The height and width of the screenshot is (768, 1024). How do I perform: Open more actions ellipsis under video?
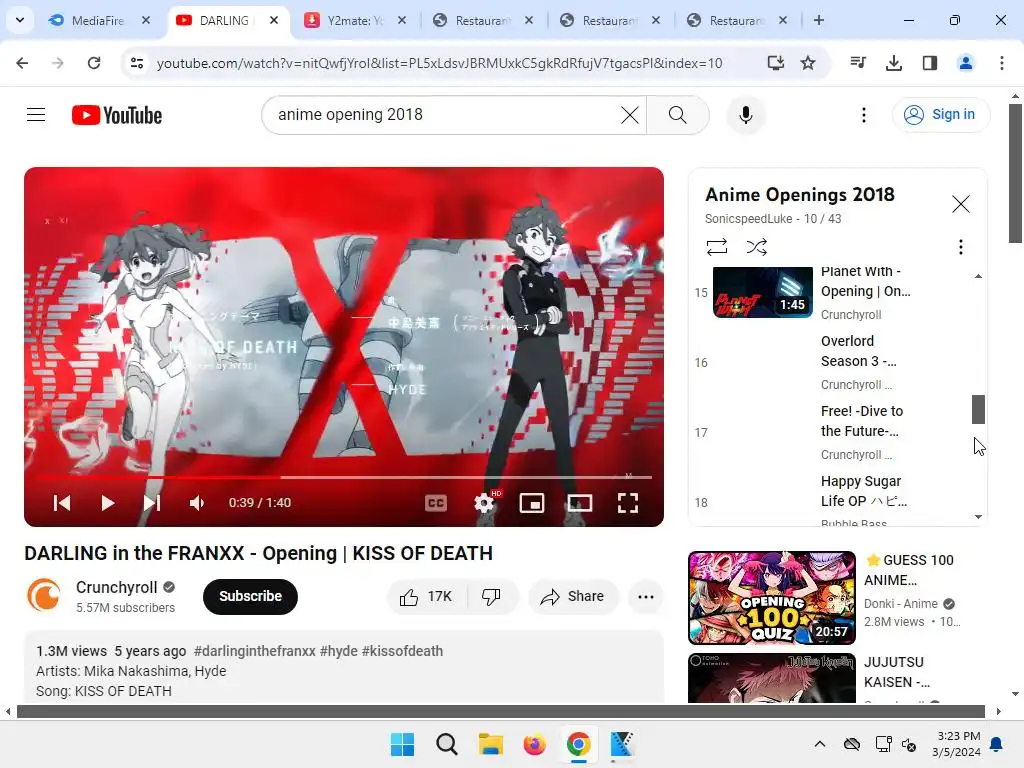click(645, 596)
